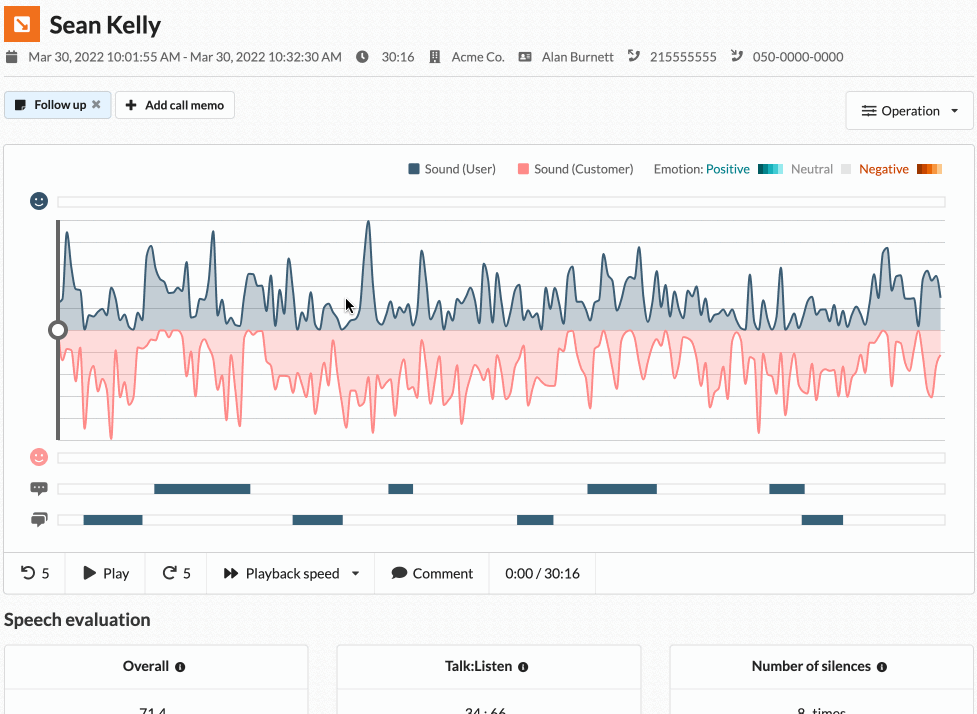Viewport: 977px width, 714px height.
Task: Open the Playback speed dropdown
Action: coord(291,573)
